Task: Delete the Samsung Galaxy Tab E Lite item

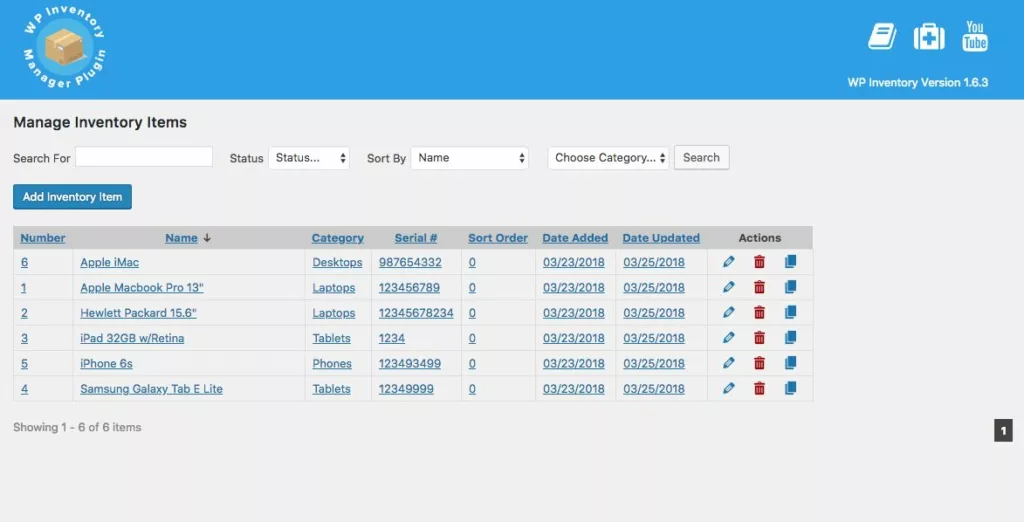Action: (x=759, y=389)
